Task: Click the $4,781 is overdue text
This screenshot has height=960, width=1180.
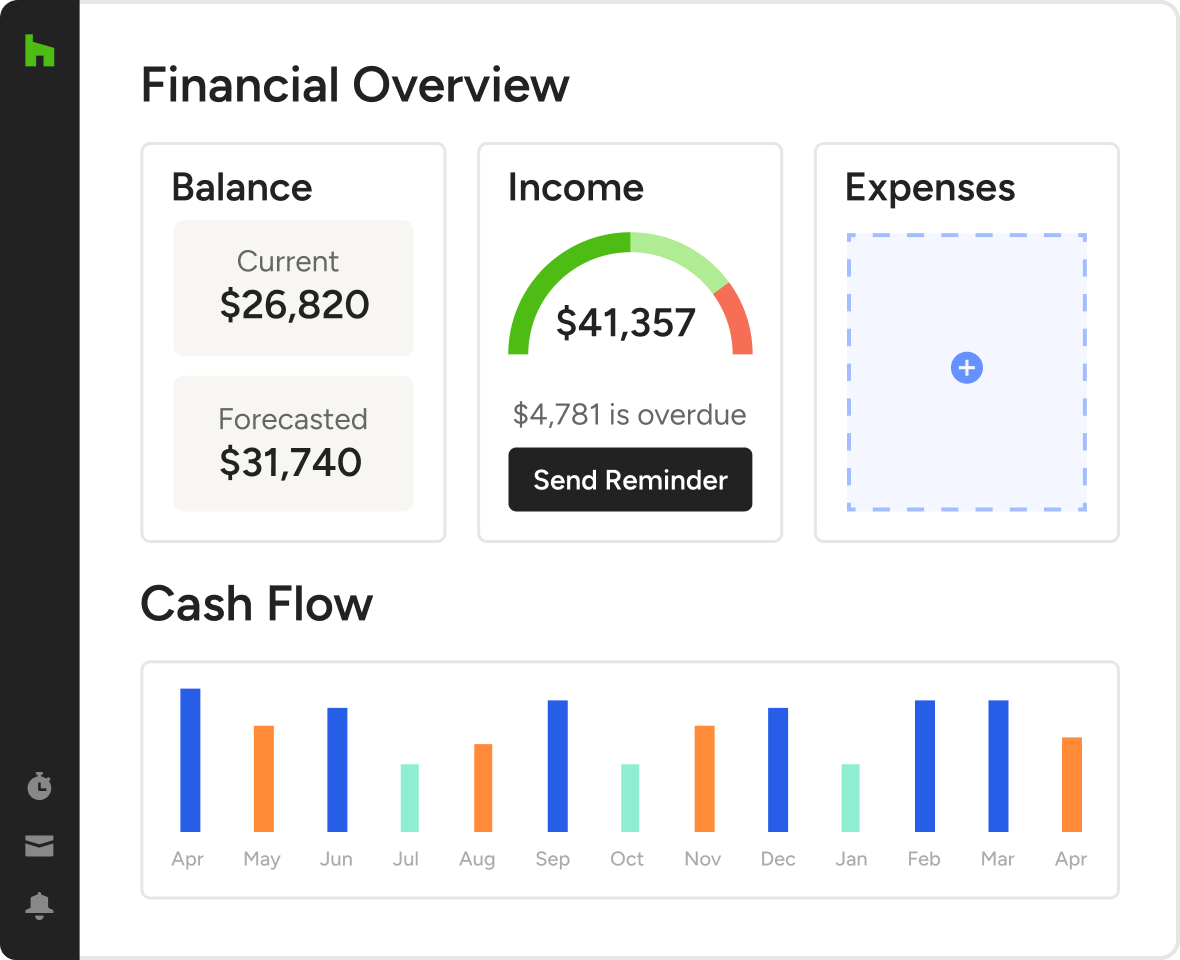Action: (629, 415)
